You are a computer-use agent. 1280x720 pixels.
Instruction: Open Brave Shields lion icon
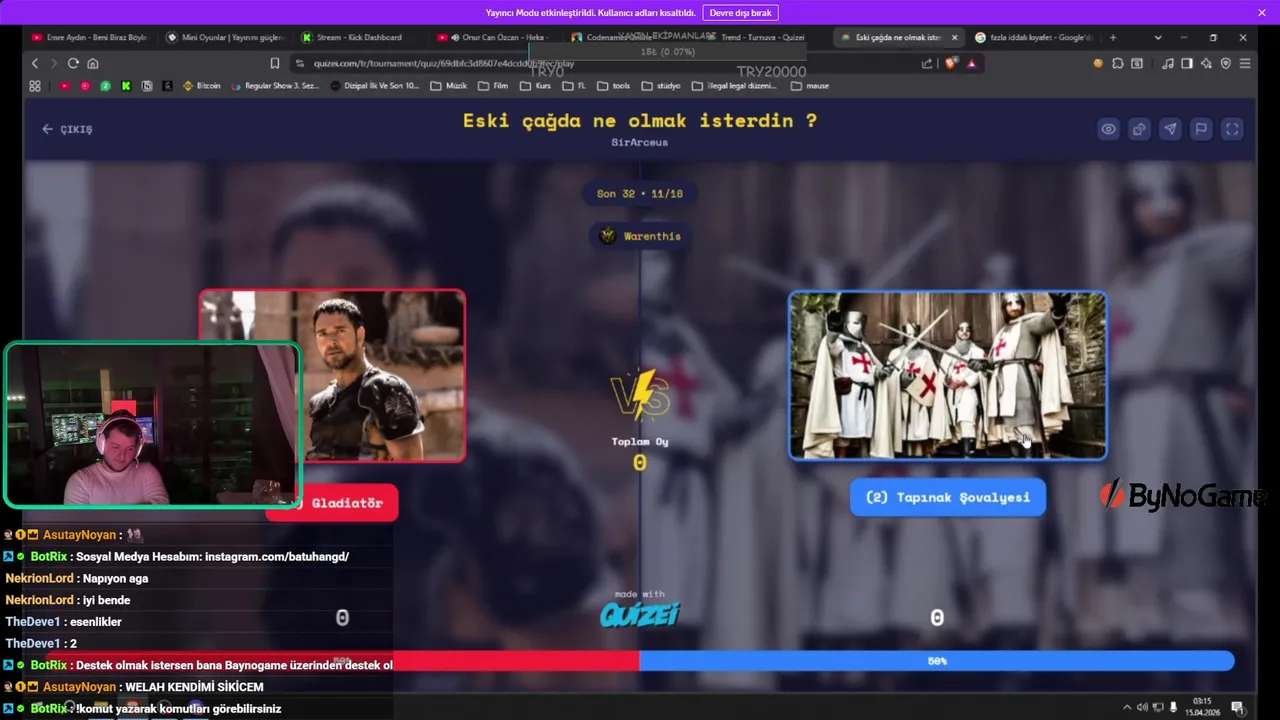coord(949,63)
